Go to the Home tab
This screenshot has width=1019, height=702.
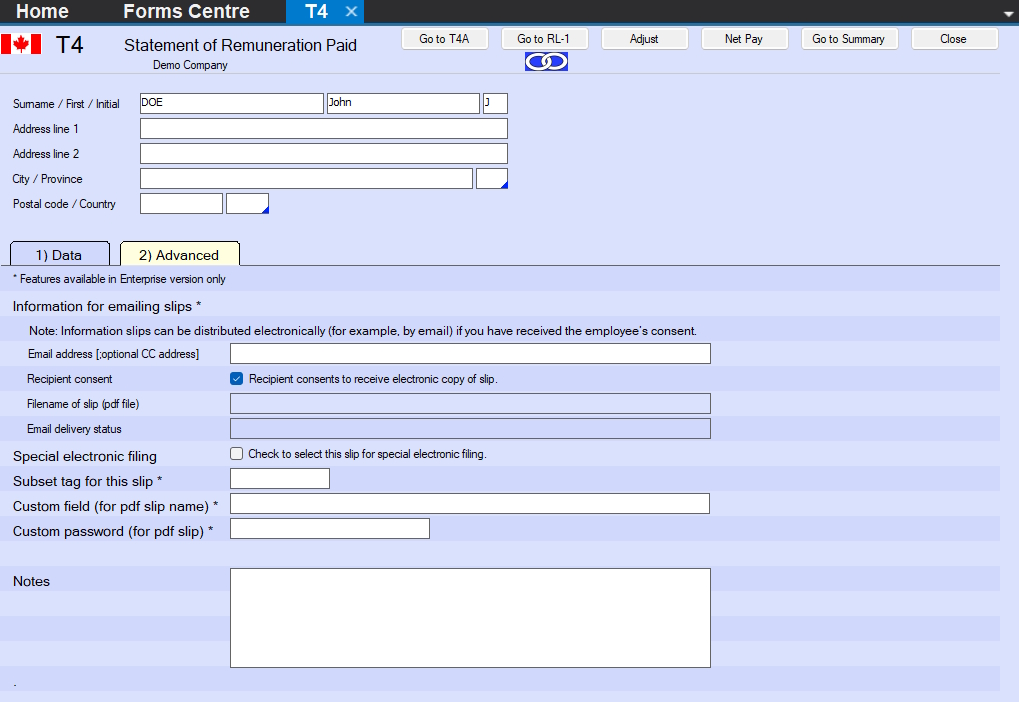click(43, 12)
